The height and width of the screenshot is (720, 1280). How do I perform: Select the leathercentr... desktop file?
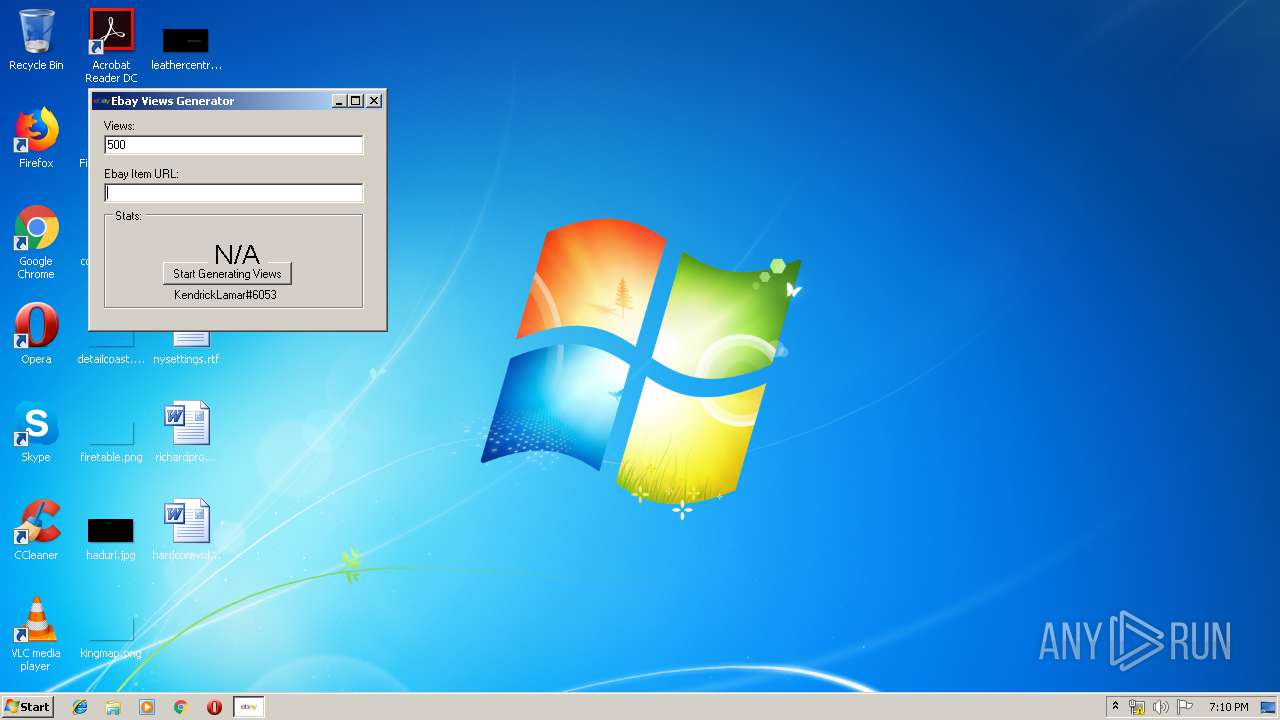186,48
